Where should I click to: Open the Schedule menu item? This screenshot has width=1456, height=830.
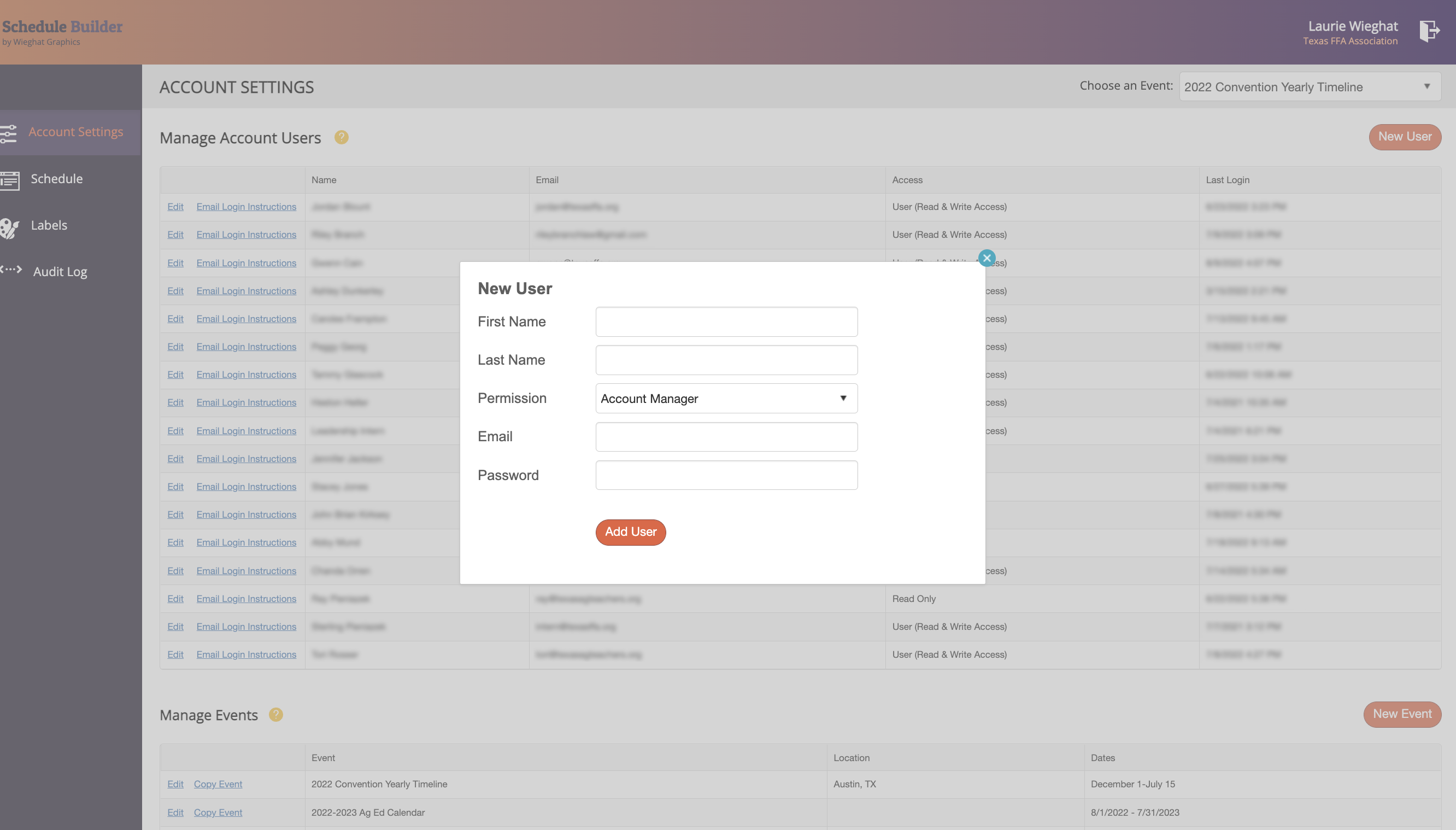point(56,179)
